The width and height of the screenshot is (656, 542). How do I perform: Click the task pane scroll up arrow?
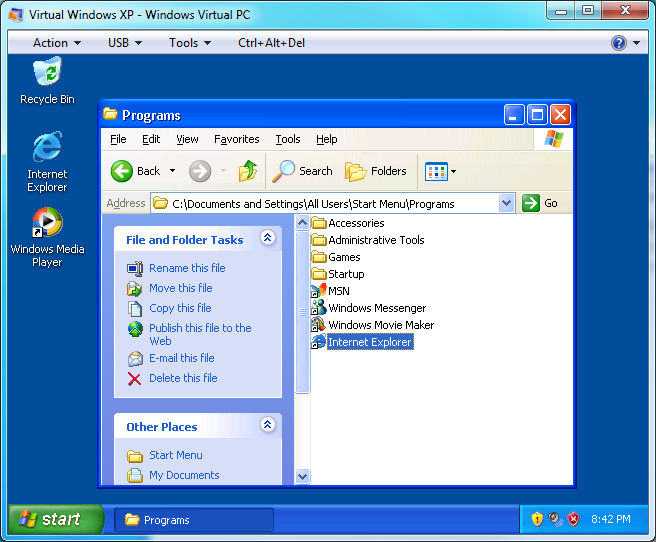click(302, 223)
